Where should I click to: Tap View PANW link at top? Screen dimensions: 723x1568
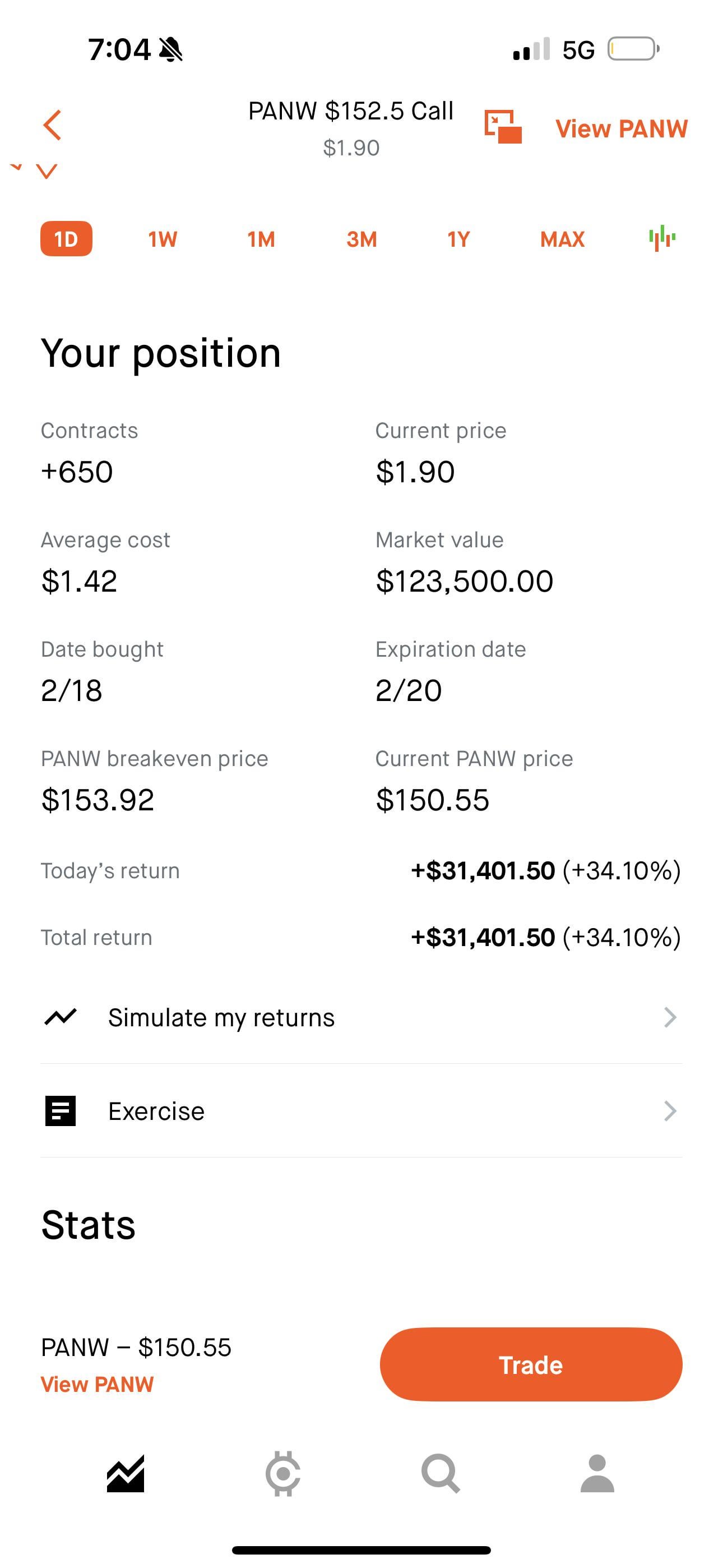(x=622, y=128)
